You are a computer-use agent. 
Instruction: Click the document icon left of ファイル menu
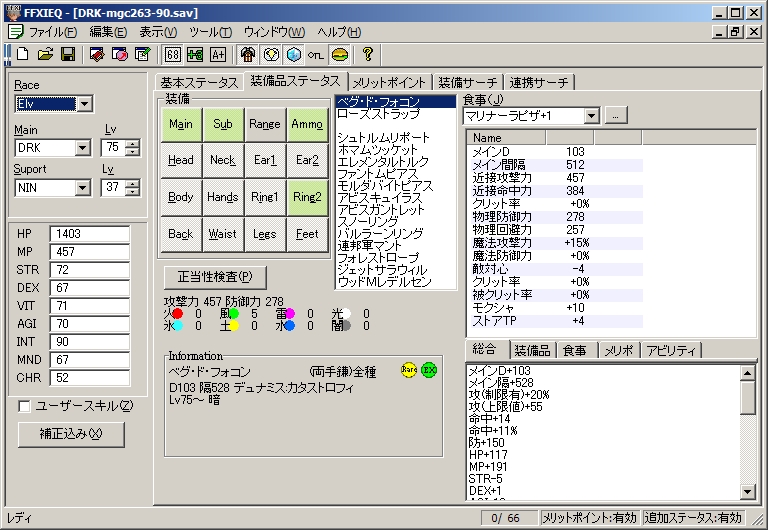coord(16,32)
